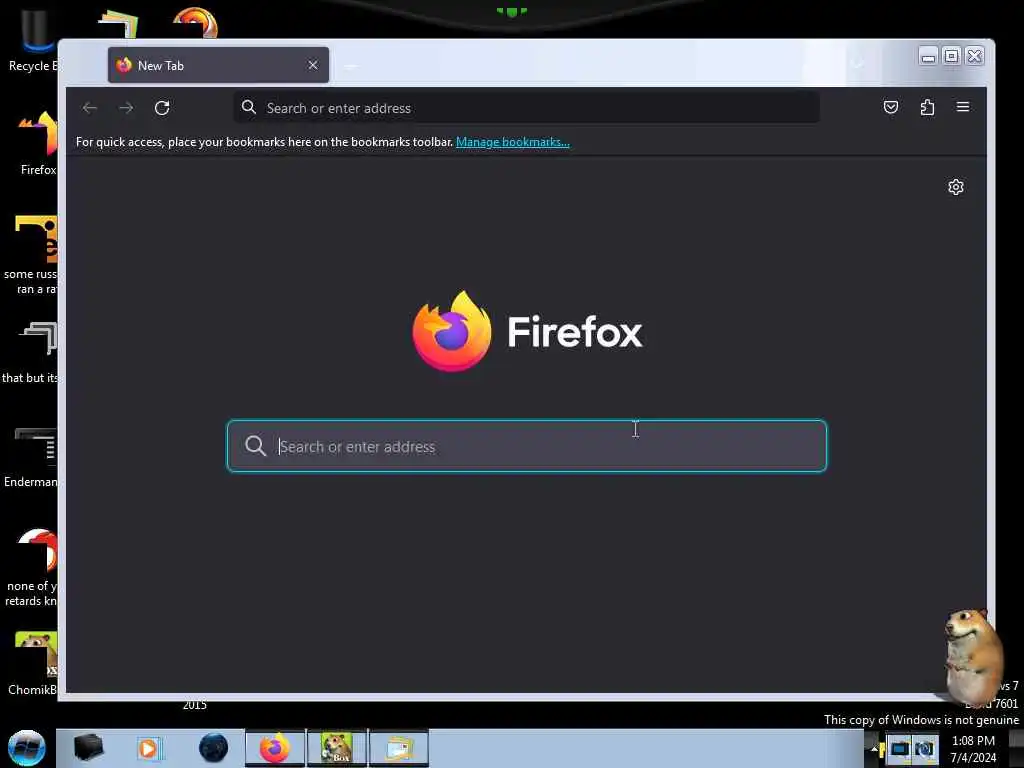This screenshot has height=768, width=1024.
Task: Click the magnifier in center search box
Action: (x=255, y=446)
